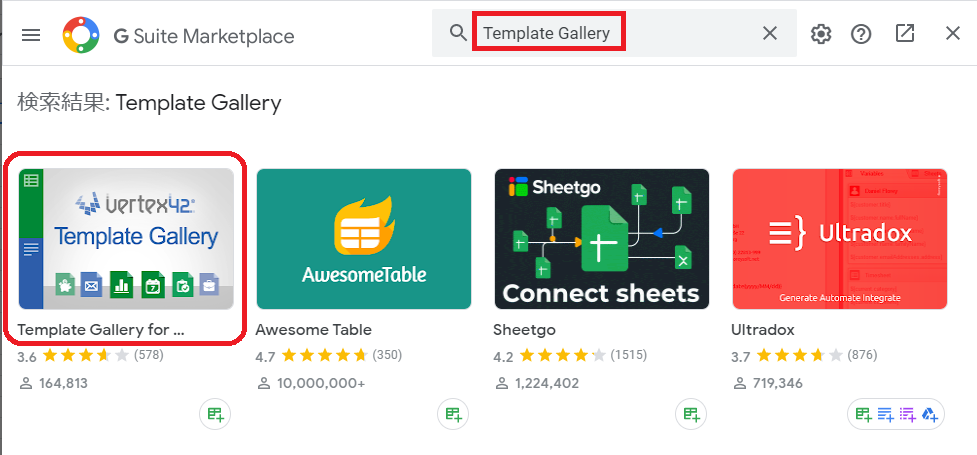Clear the search text with X
Image resolution: width=977 pixels, height=455 pixels.
pos(770,33)
